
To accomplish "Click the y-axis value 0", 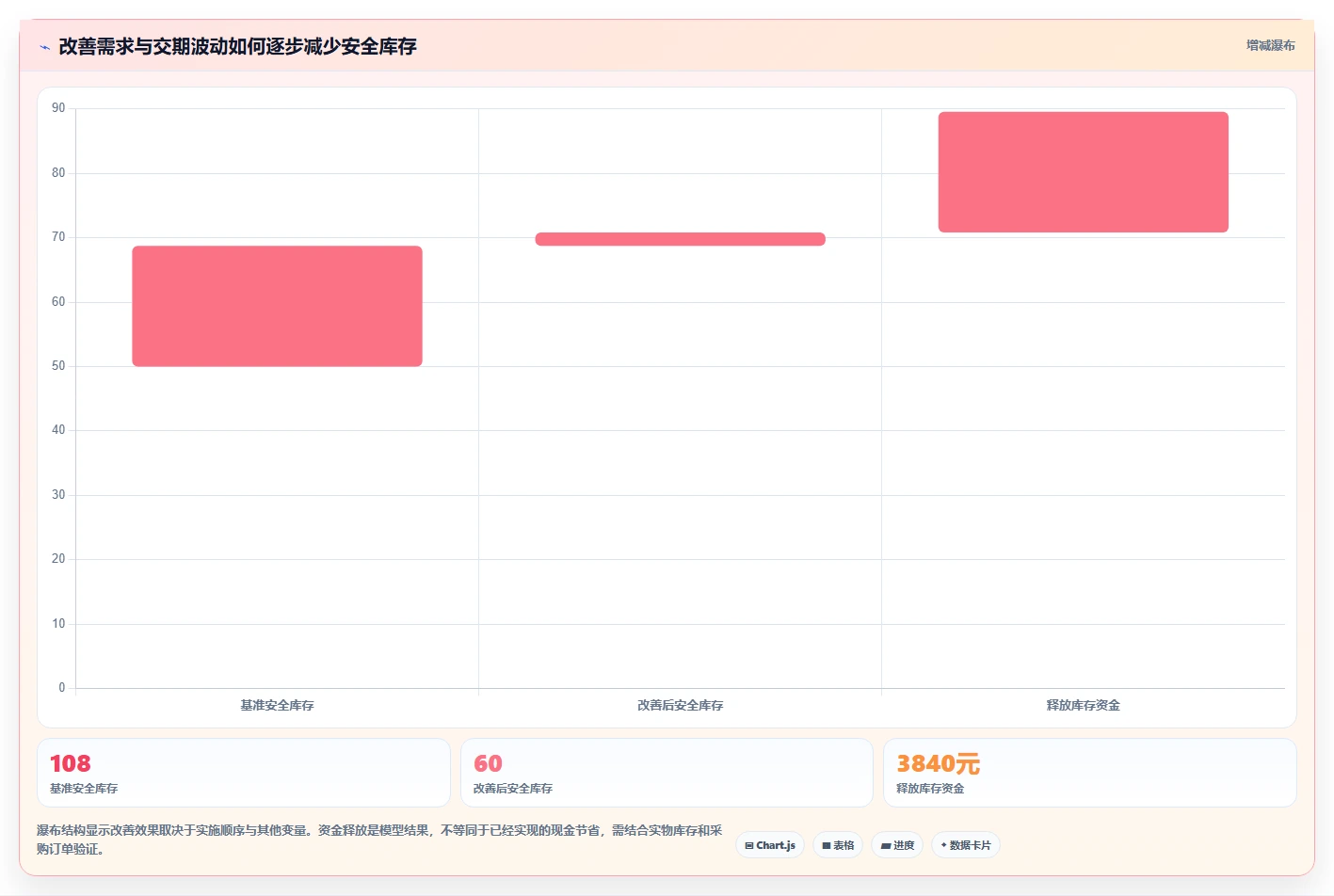I will pyautogui.click(x=62, y=688).
